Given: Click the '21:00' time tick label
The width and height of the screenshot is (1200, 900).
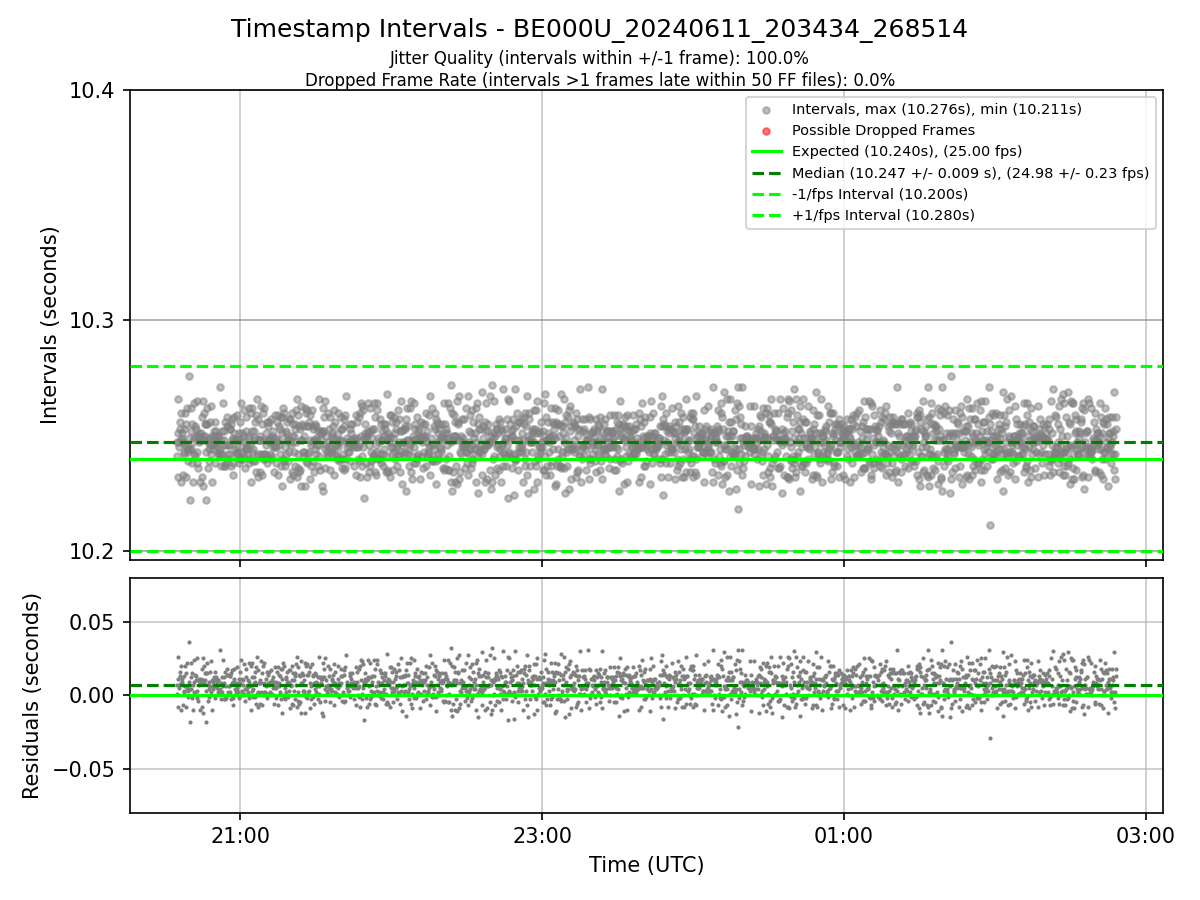Looking at the screenshot, I should (240, 835).
